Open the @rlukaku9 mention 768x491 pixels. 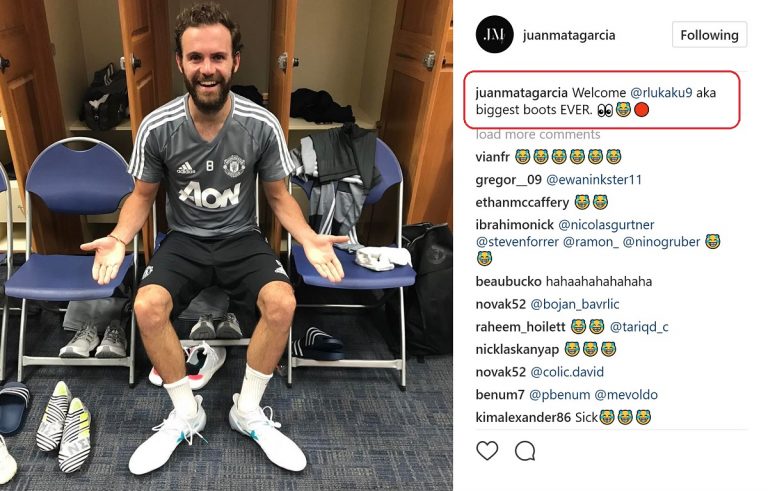[661, 93]
